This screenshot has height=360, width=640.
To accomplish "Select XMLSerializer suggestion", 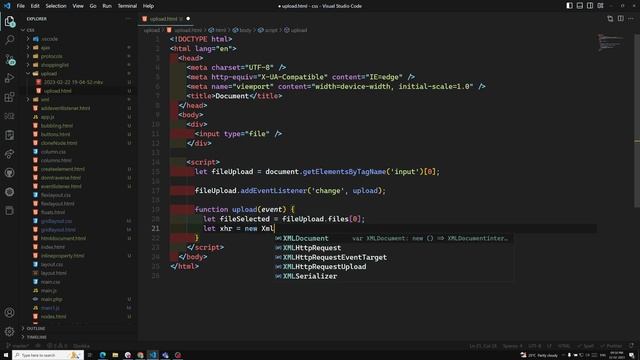I will [393, 276].
